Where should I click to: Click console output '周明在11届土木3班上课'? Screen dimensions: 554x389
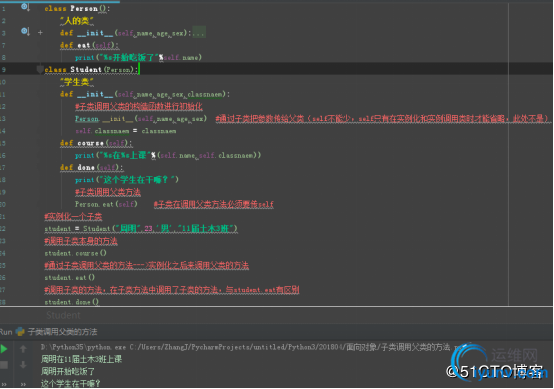coord(81,359)
